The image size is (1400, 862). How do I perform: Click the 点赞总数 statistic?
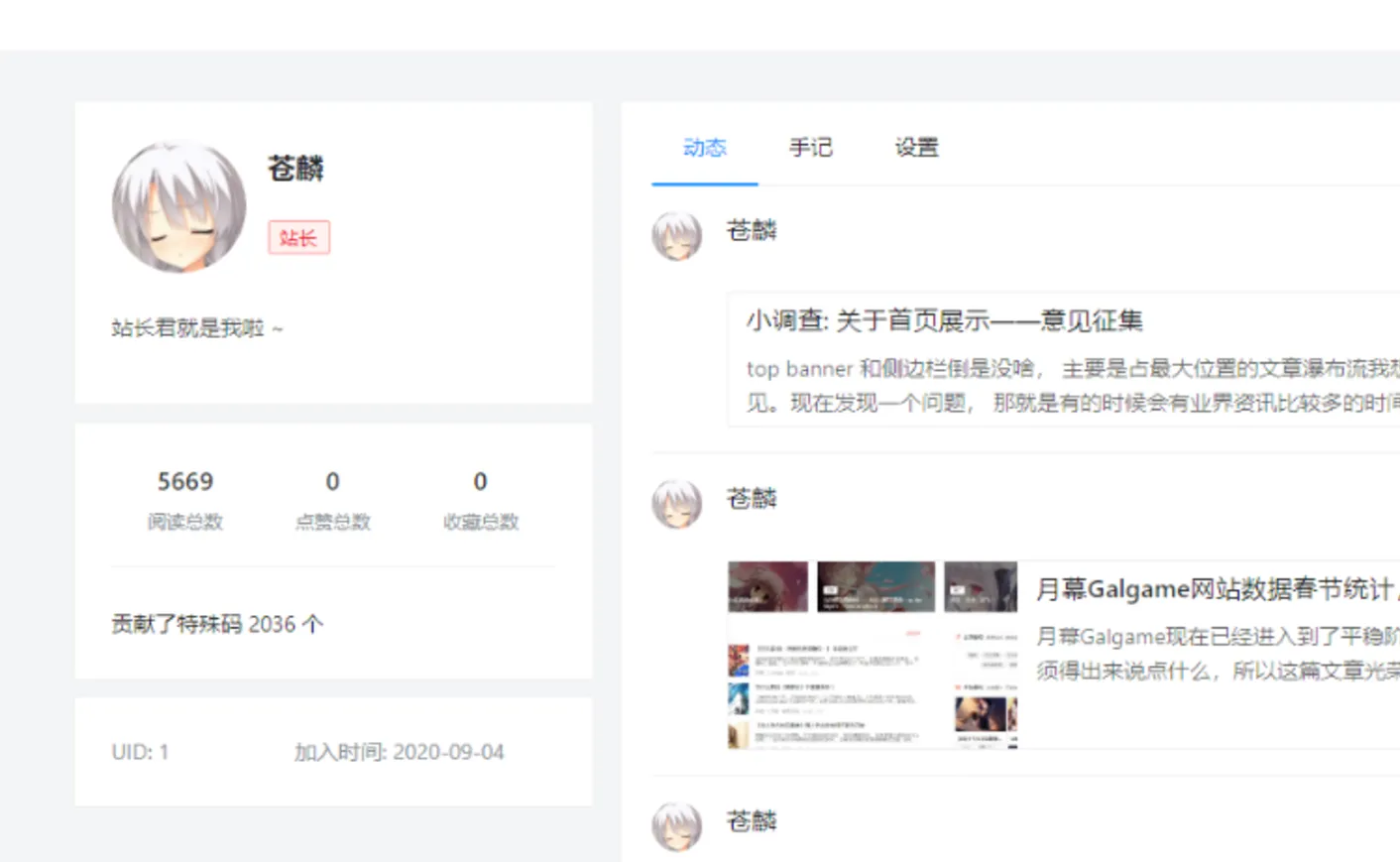point(332,499)
